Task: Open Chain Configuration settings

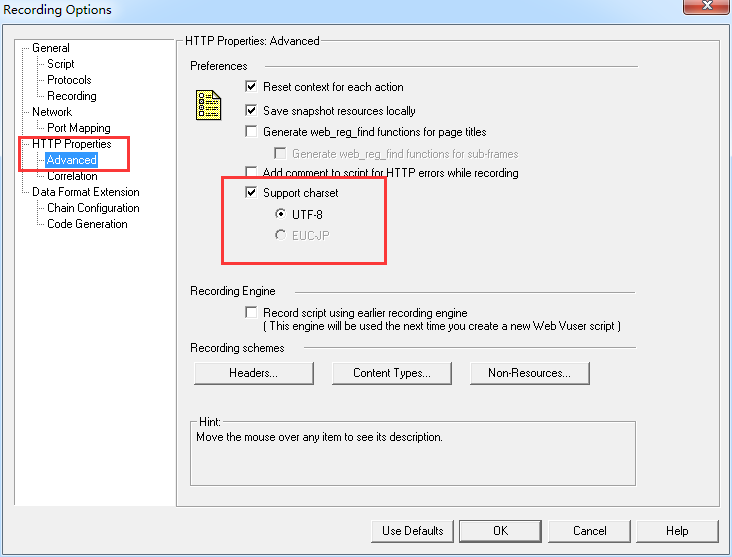Action: click(x=93, y=208)
